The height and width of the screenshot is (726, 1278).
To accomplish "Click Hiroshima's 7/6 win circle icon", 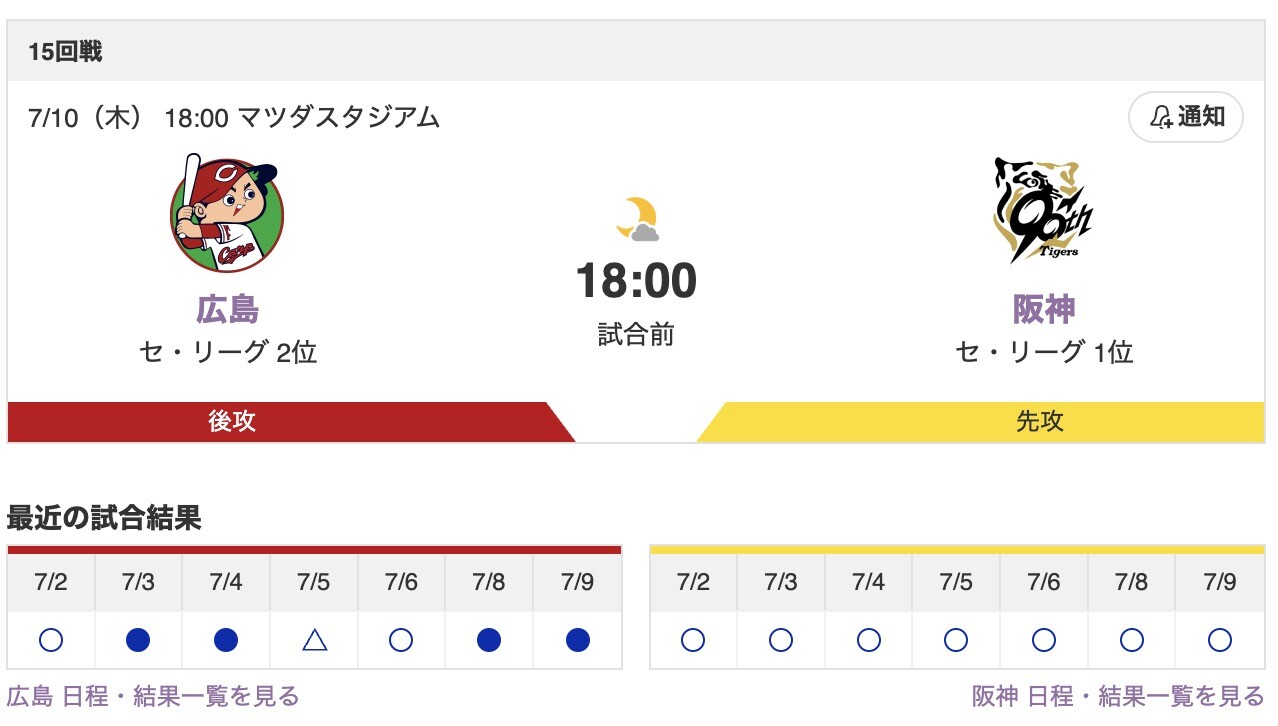I will (x=401, y=640).
